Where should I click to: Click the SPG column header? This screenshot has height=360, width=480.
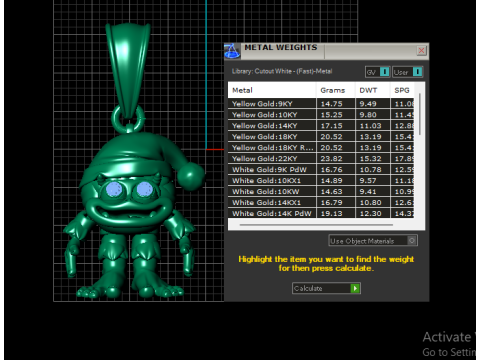click(x=402, y=90)
